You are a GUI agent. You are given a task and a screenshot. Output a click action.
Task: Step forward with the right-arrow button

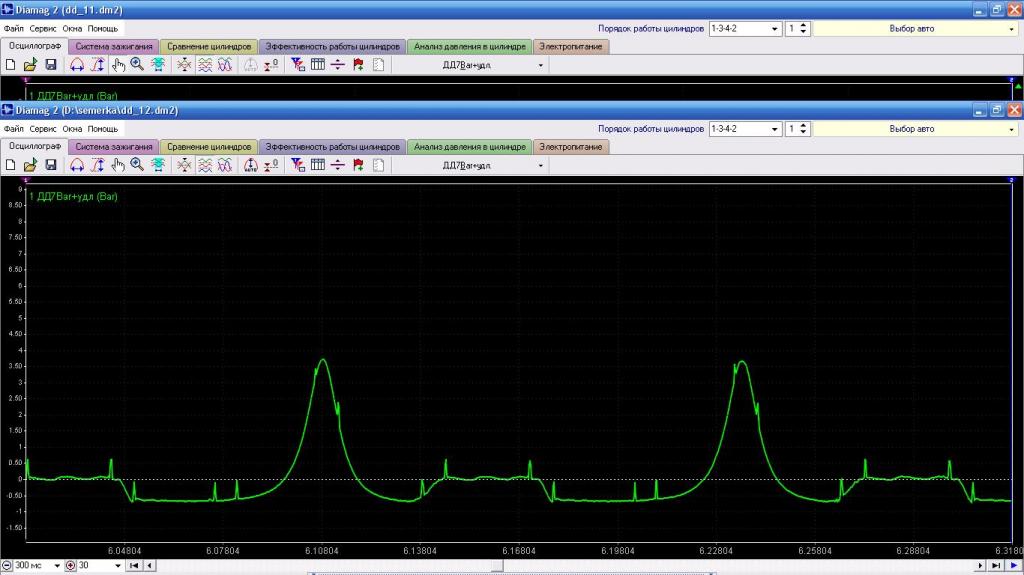point(980,566)
